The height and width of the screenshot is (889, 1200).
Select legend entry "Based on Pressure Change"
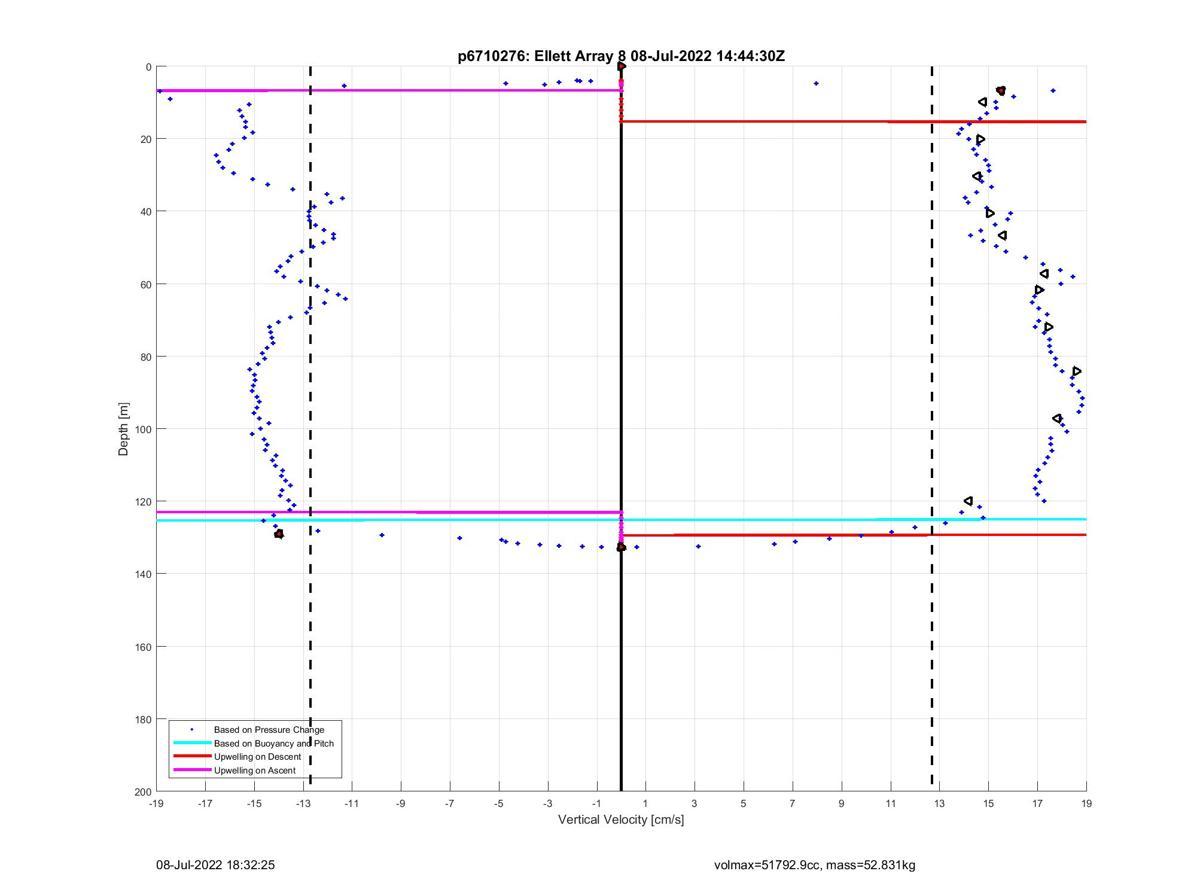pyautogui.click(x=269, y=730)
